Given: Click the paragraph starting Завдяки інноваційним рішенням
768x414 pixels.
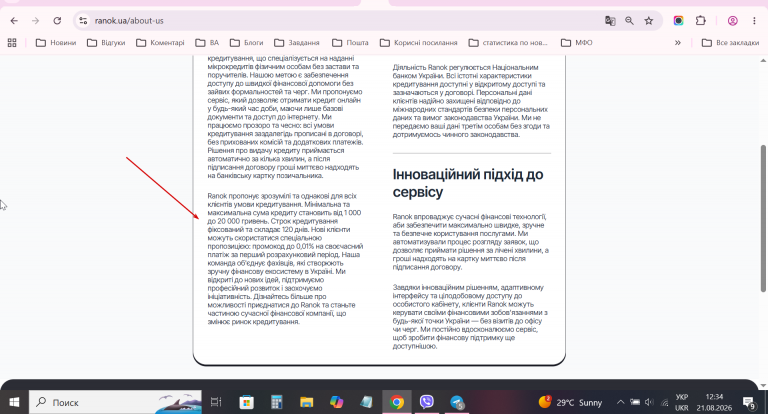Looking at the screenshot, I should pos(470,317).
